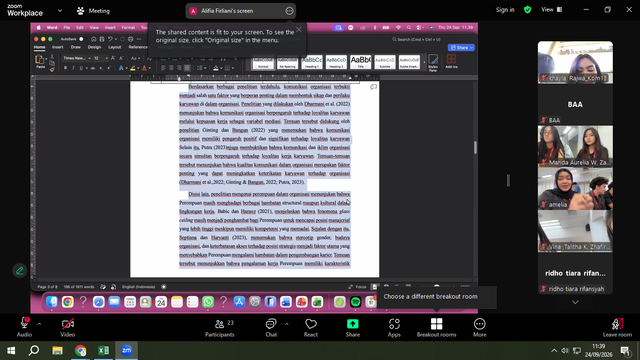This screenshot has width=640, height=360.
Task: Open shared screen options beside Alifia Firliani's screen
Action: click(x=289, y=11)
